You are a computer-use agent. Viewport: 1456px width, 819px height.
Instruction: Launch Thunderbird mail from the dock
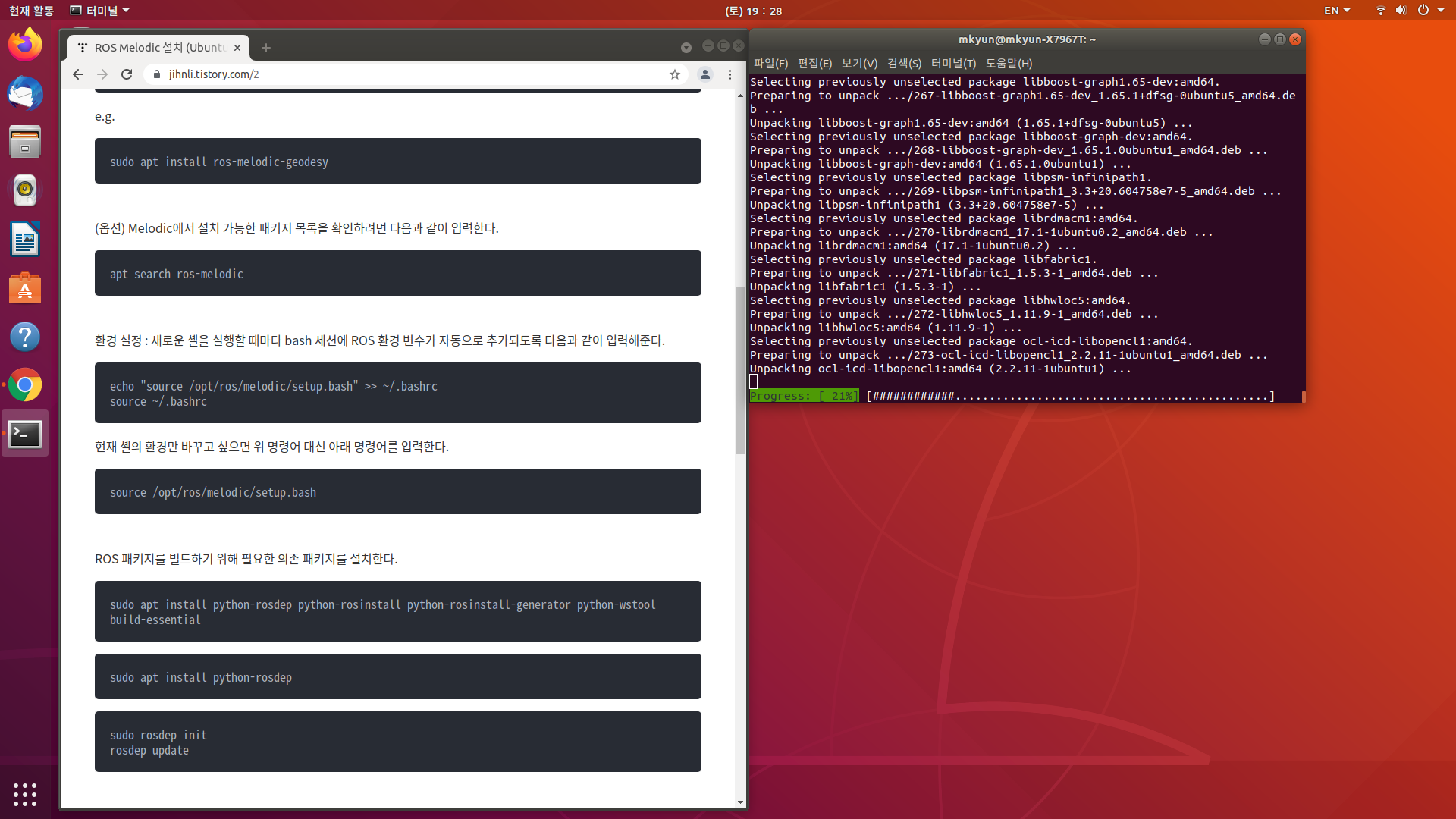[x=25, y=93]
